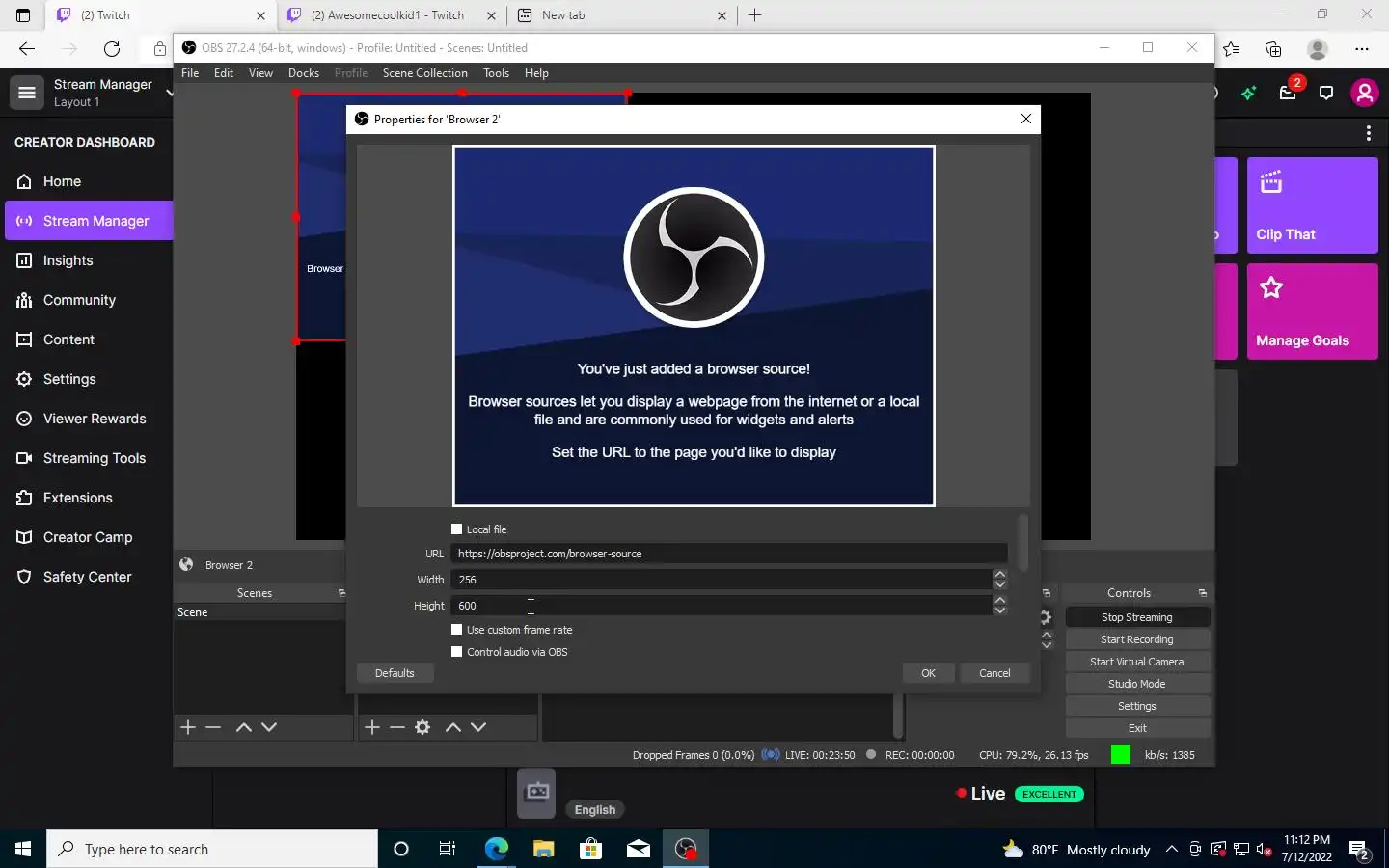The height and width of the screenshot is (868, 1389).
Task: Decrease Width value with down arrow
Action: (999, 584)
